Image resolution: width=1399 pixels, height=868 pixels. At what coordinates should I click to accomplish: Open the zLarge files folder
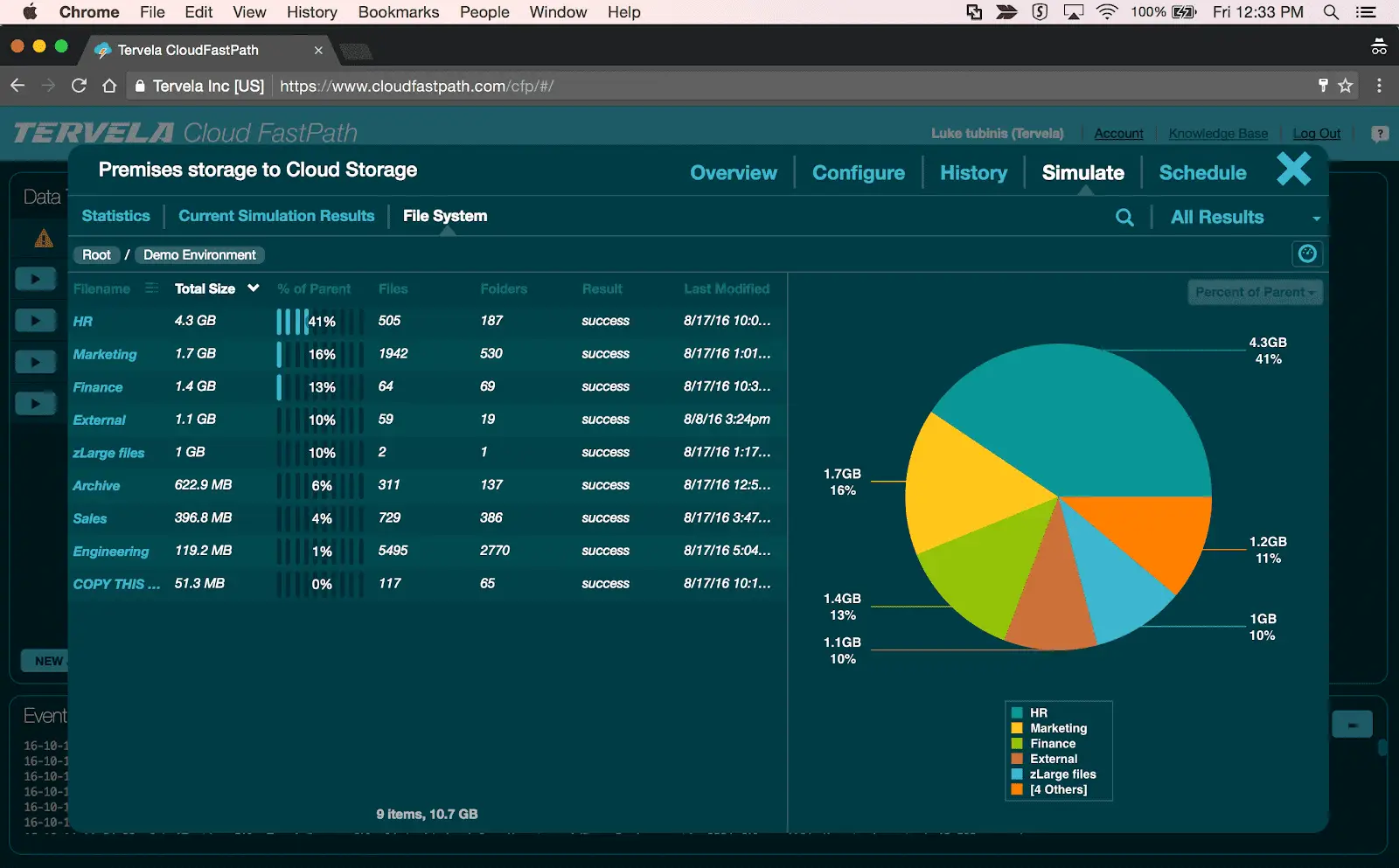tap(108, 453)
